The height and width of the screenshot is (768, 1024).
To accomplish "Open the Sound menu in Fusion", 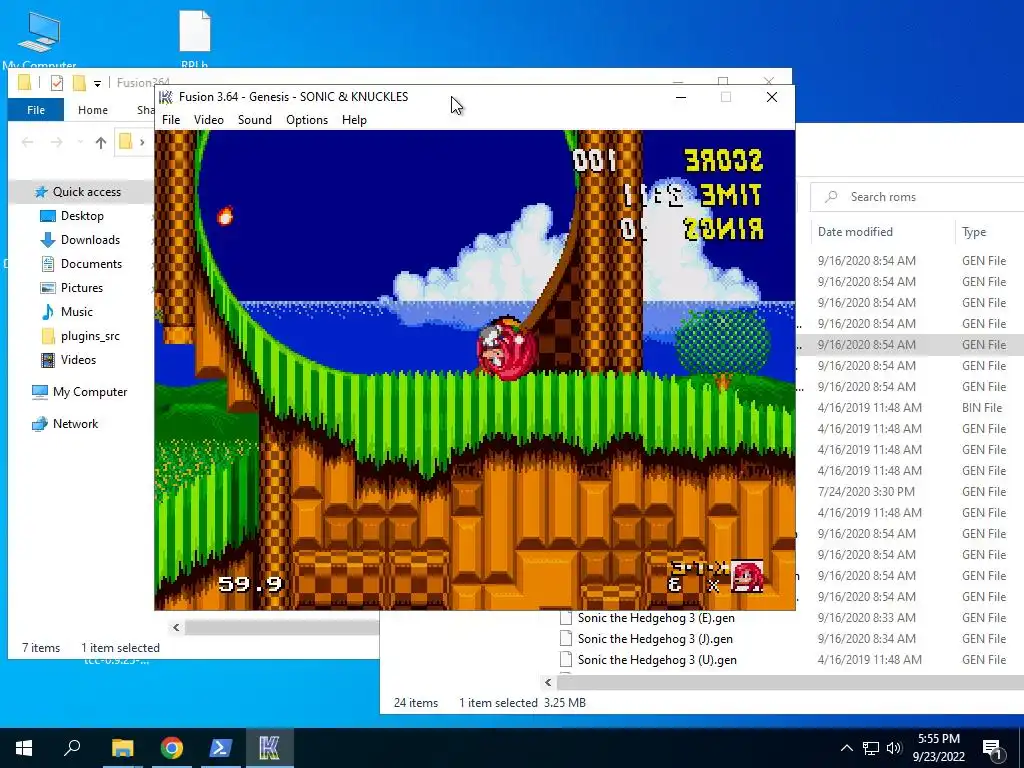I will coord(255,120).
